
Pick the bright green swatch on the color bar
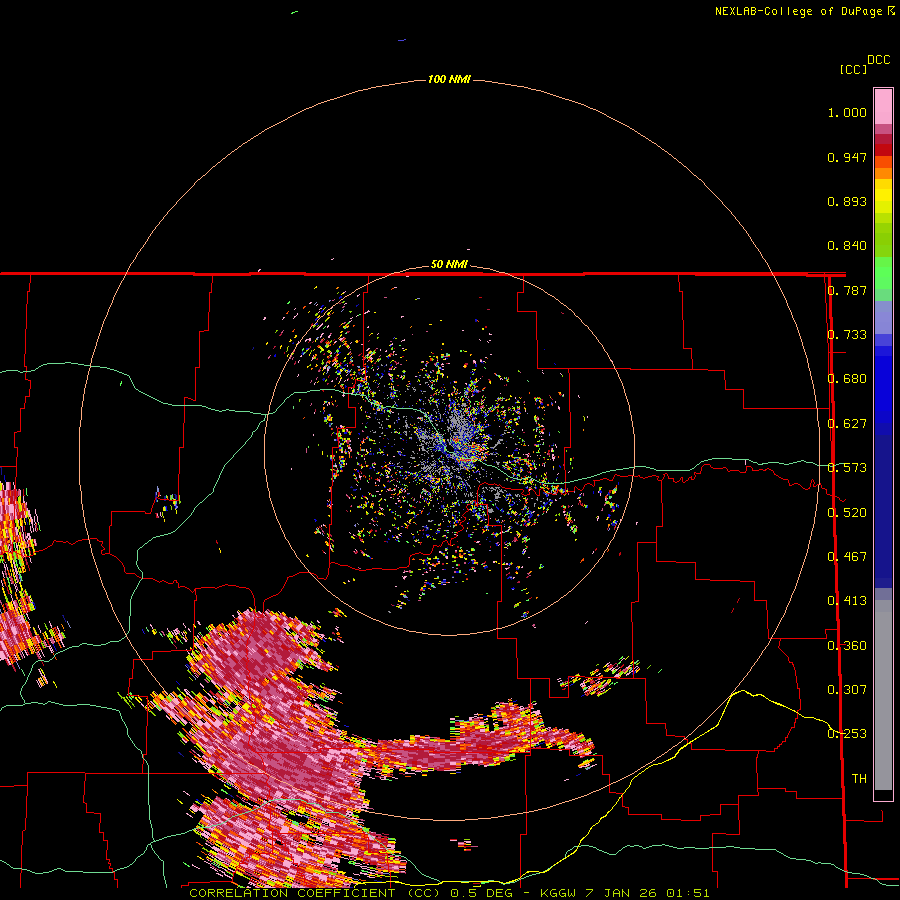coord(883,273)
